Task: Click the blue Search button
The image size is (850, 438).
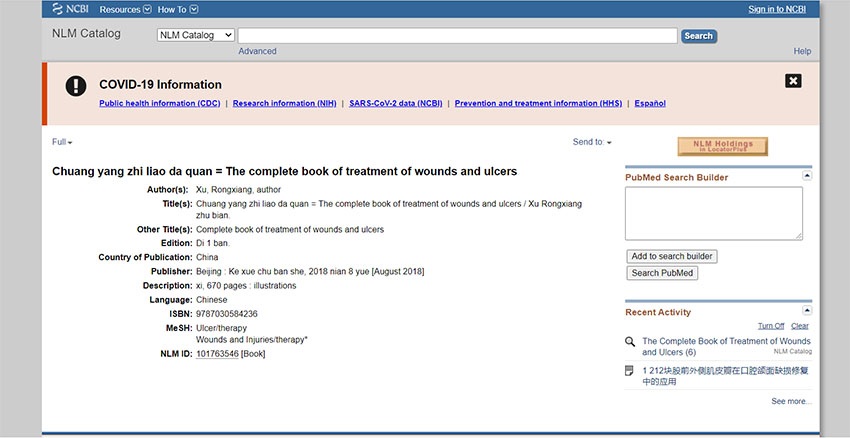Action: [698, 36]
